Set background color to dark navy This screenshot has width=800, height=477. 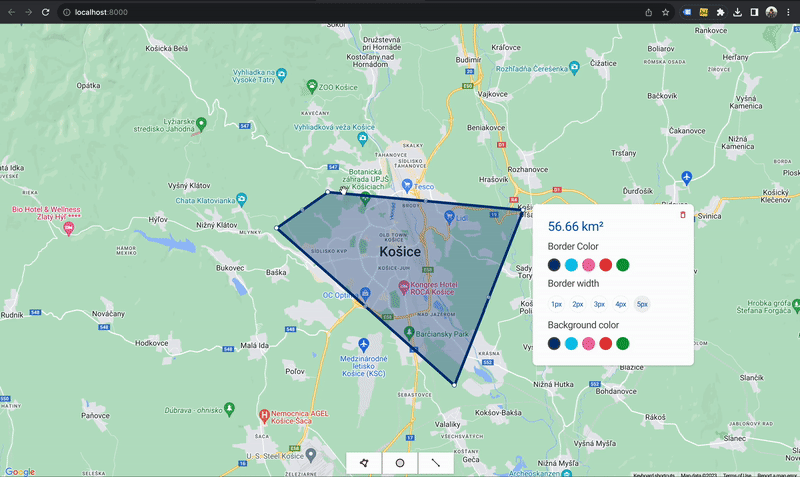coord(554,343)
